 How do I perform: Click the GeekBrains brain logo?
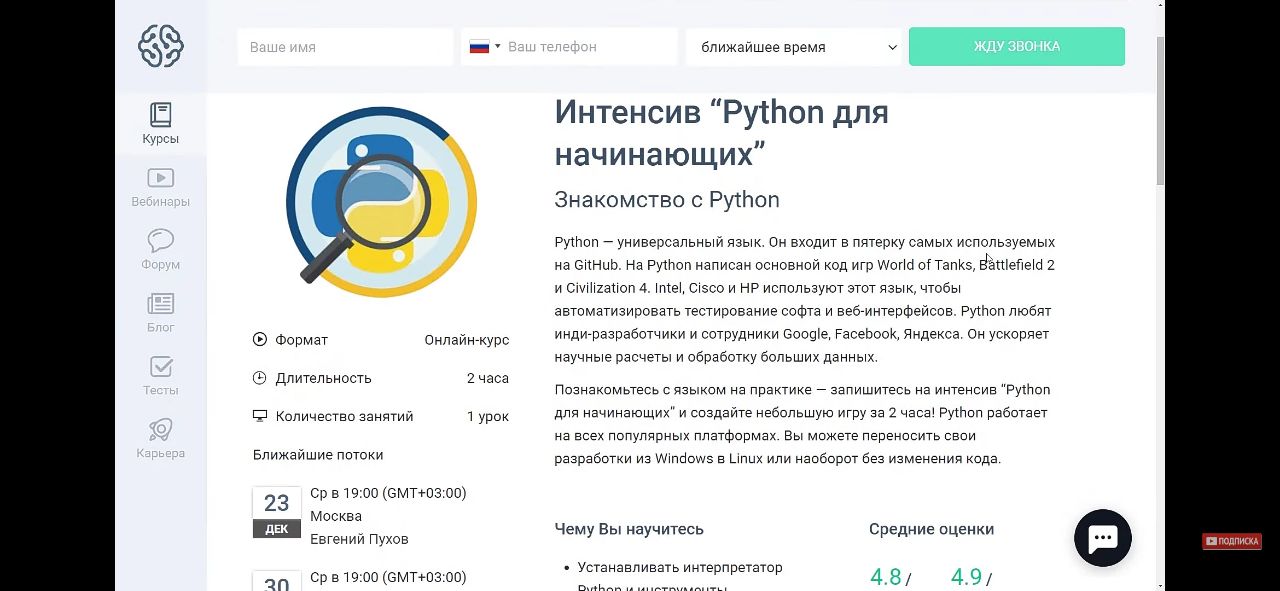click(x=161, y=46)
